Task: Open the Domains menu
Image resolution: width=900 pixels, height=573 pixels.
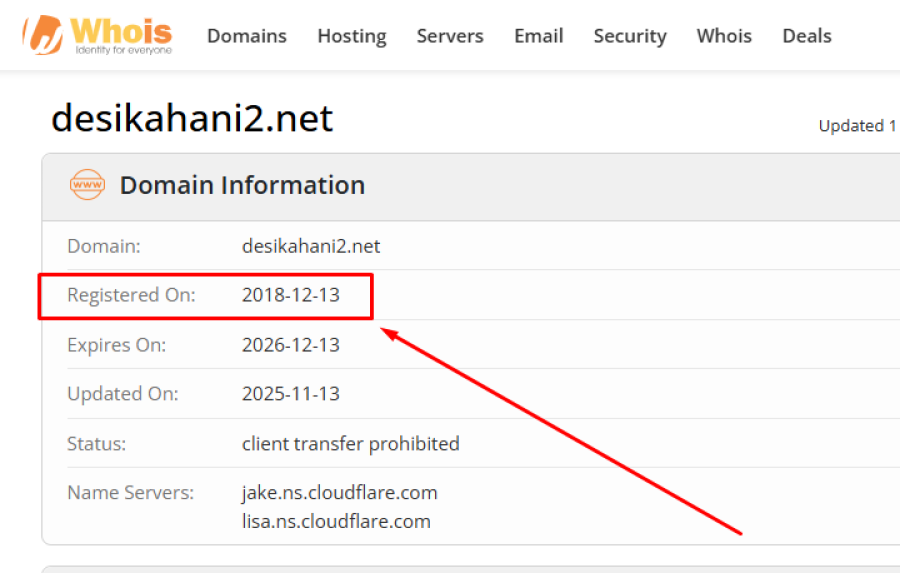Action: (246, 36)
